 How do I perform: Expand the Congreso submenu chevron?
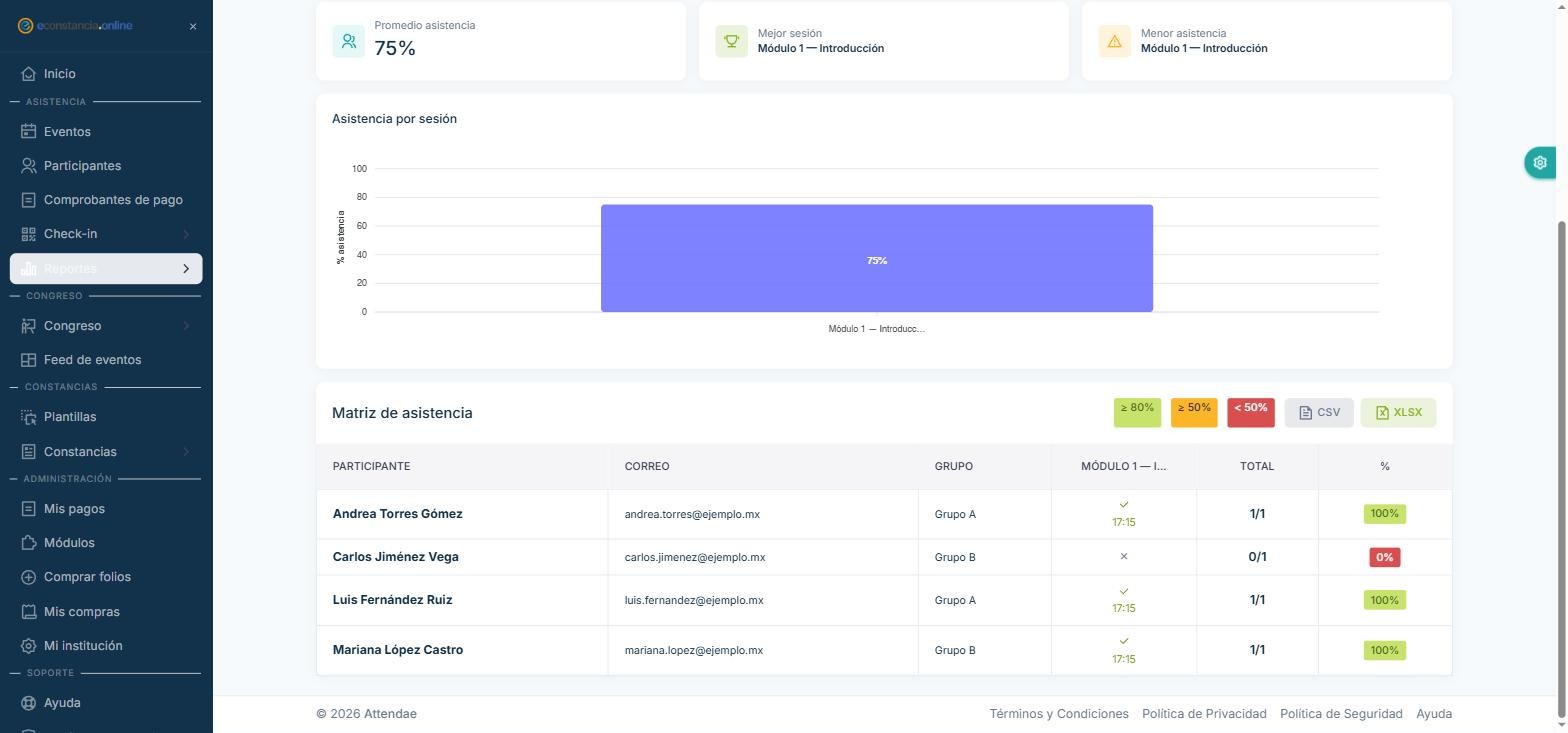point(186,326)
